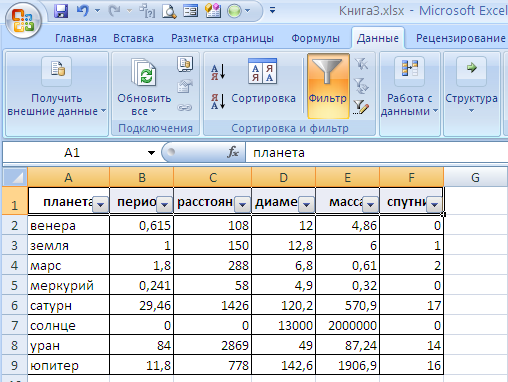Screen dimensions: 508x382
Task: Toggle the Фильтр funnel button
Action: coord(328,86)
